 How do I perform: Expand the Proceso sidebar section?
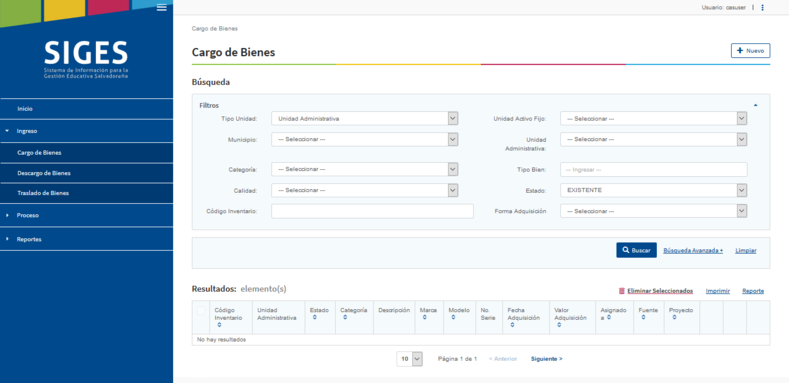point(87,215)
